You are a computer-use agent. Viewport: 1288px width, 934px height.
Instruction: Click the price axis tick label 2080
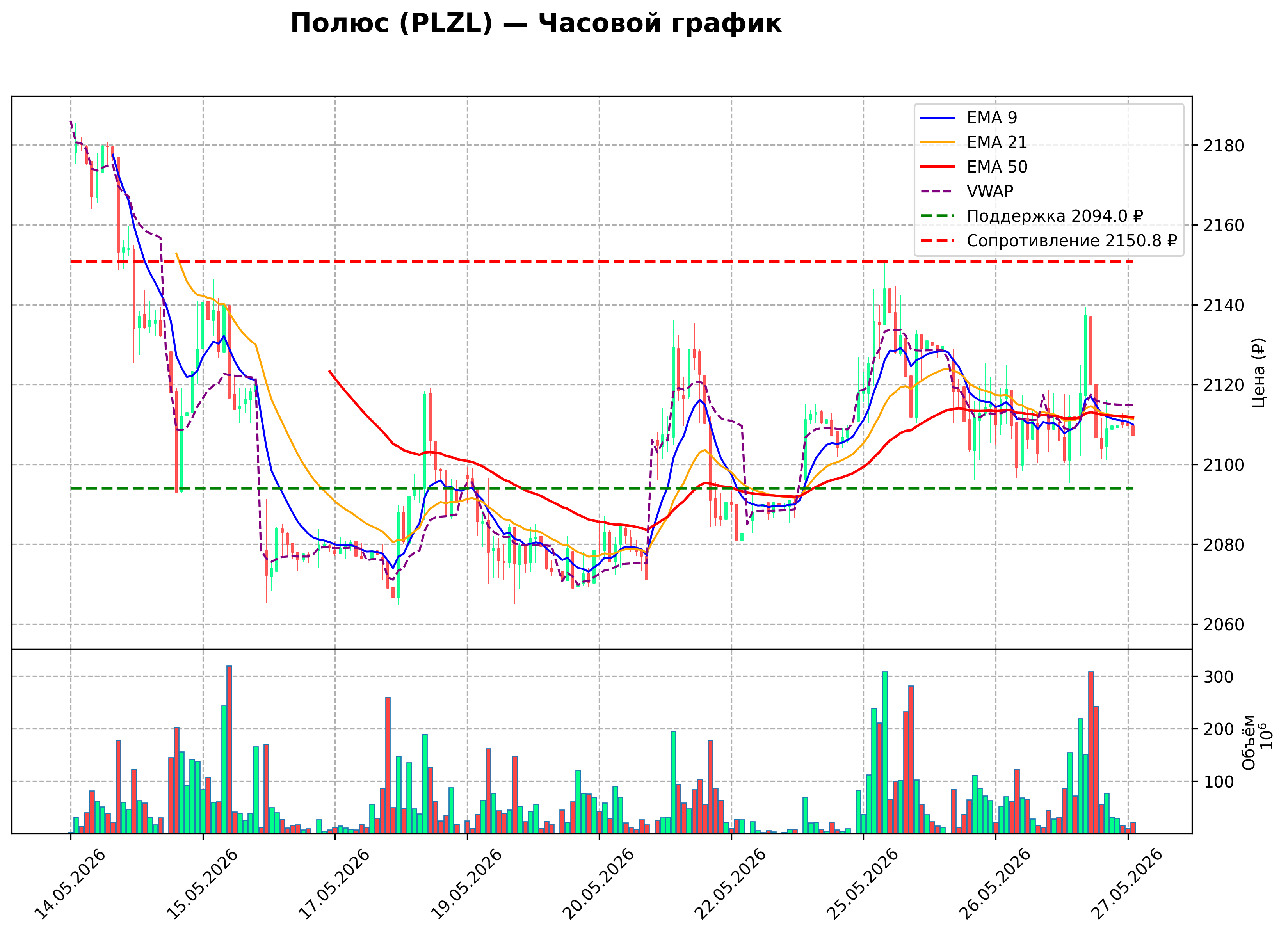click(x=1224, y=545)
